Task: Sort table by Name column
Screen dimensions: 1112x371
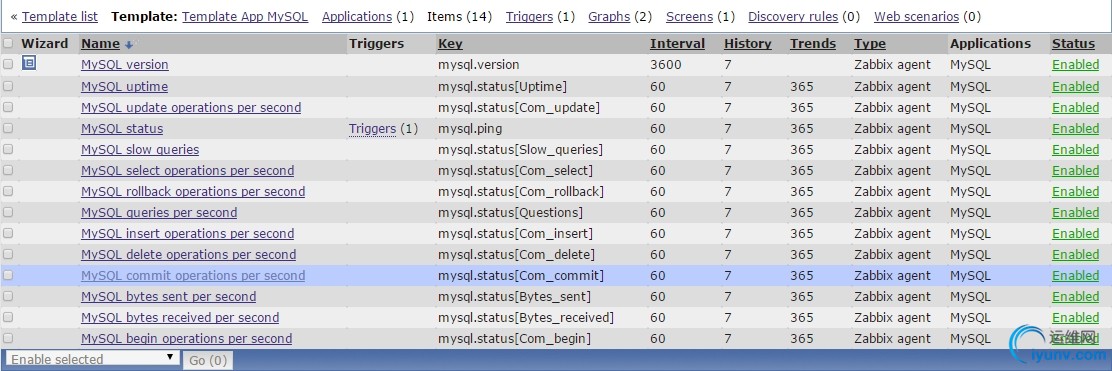Action: click(x=100, y=43)
